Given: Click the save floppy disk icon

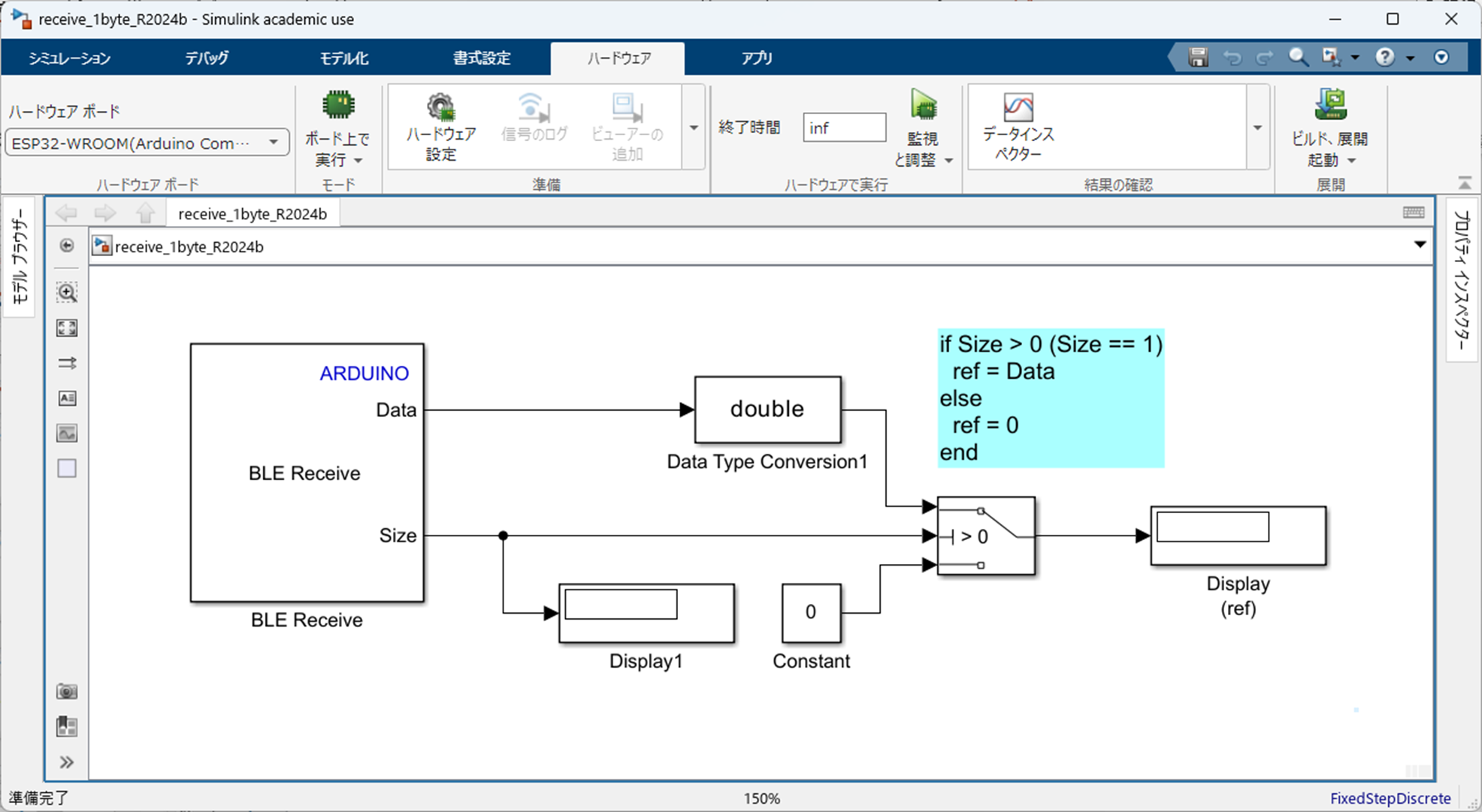Looking at the screenshot, I should click(1198, 57).
